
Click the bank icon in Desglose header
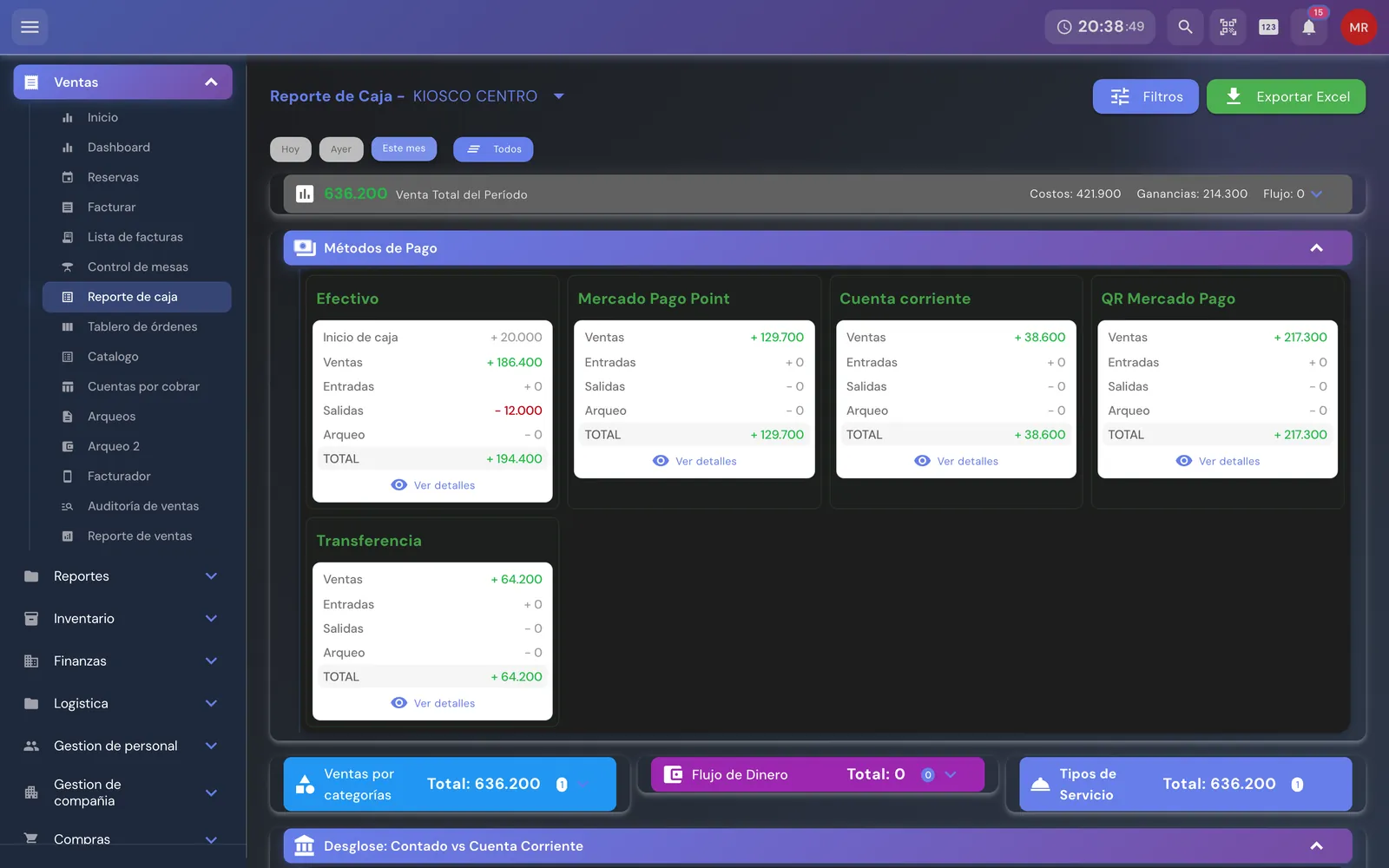click(305, 845)
